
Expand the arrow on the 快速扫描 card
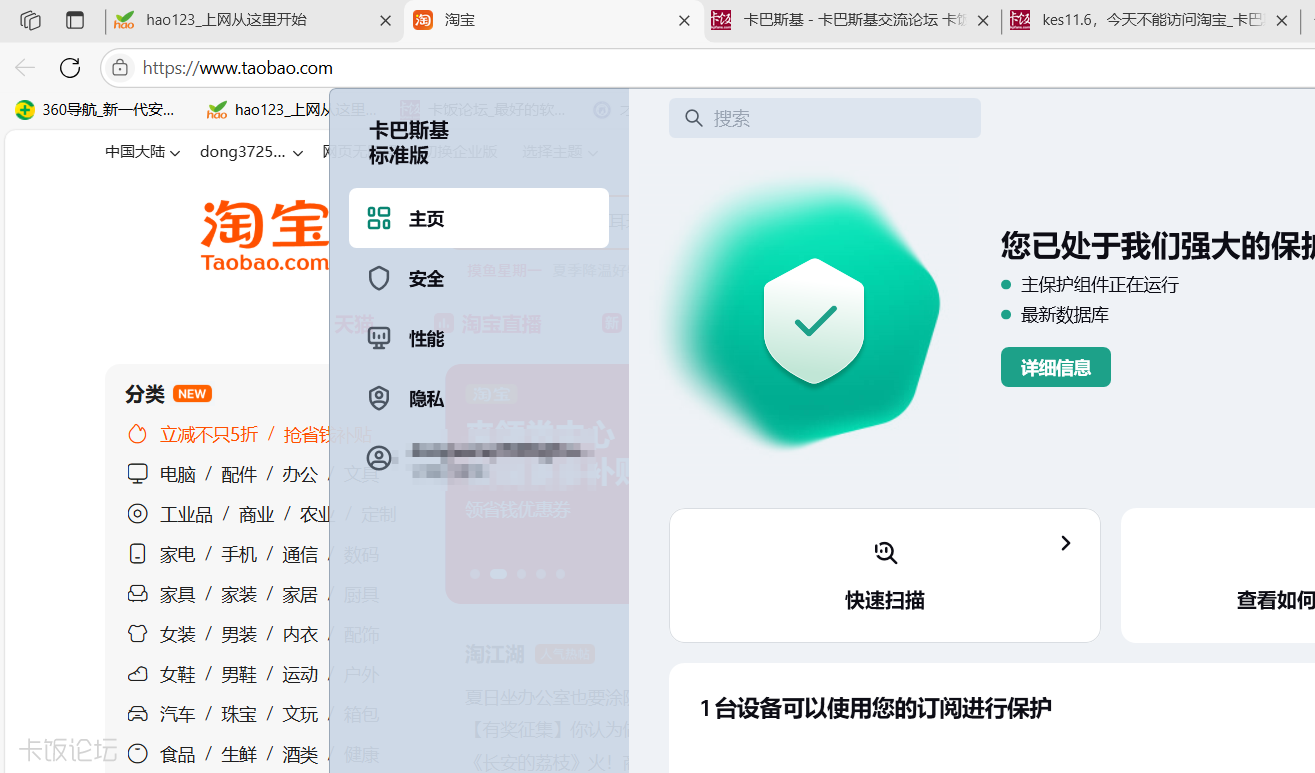(x=1066, y=543)
